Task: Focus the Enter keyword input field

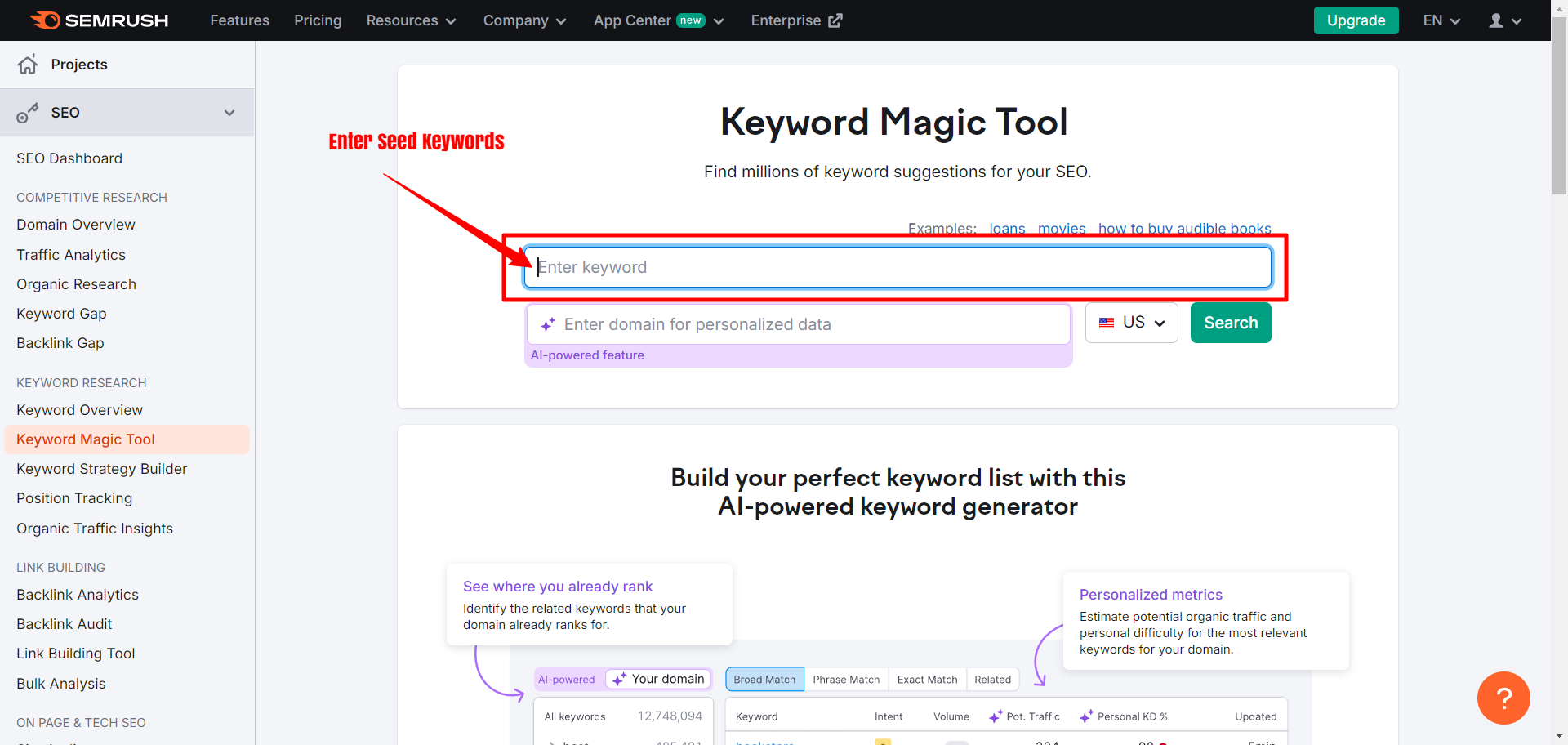Action: [898, 267]
